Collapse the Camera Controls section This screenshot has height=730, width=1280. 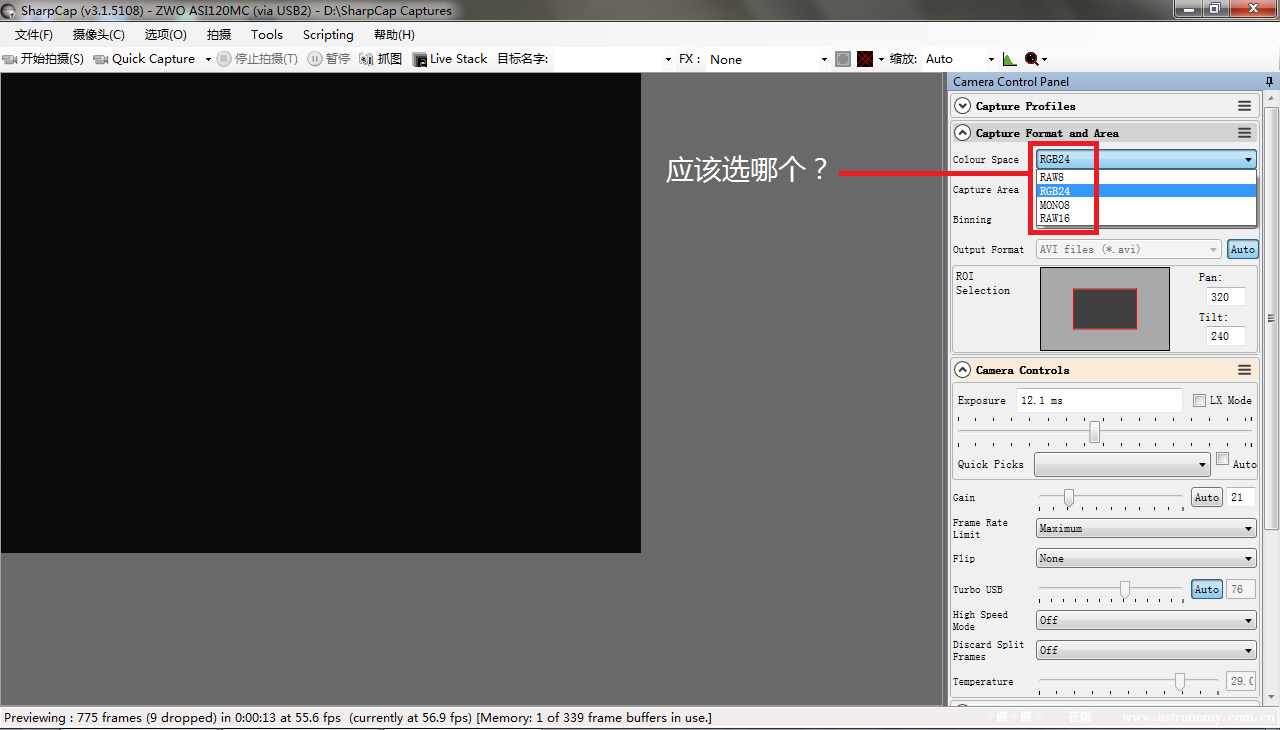963,370
